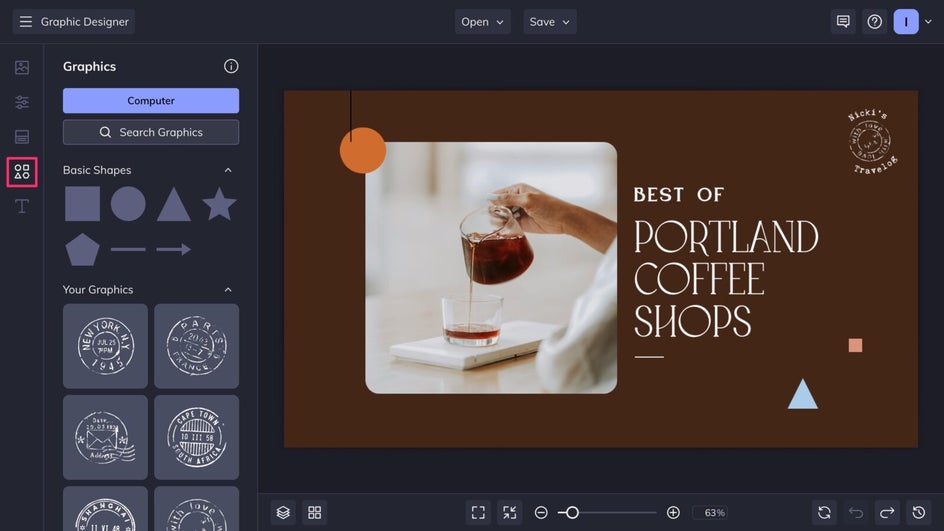Click the Layers icon in bottom bar
Screen dimensions: 944x531
point(284,512)
